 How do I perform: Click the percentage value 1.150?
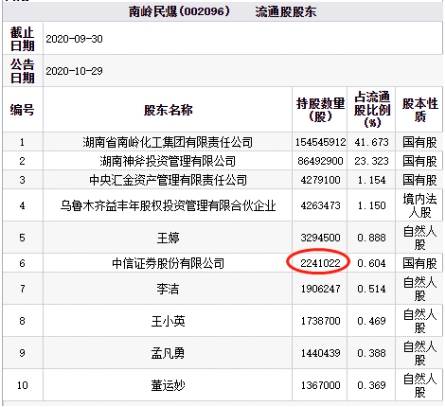coord(372,206)
